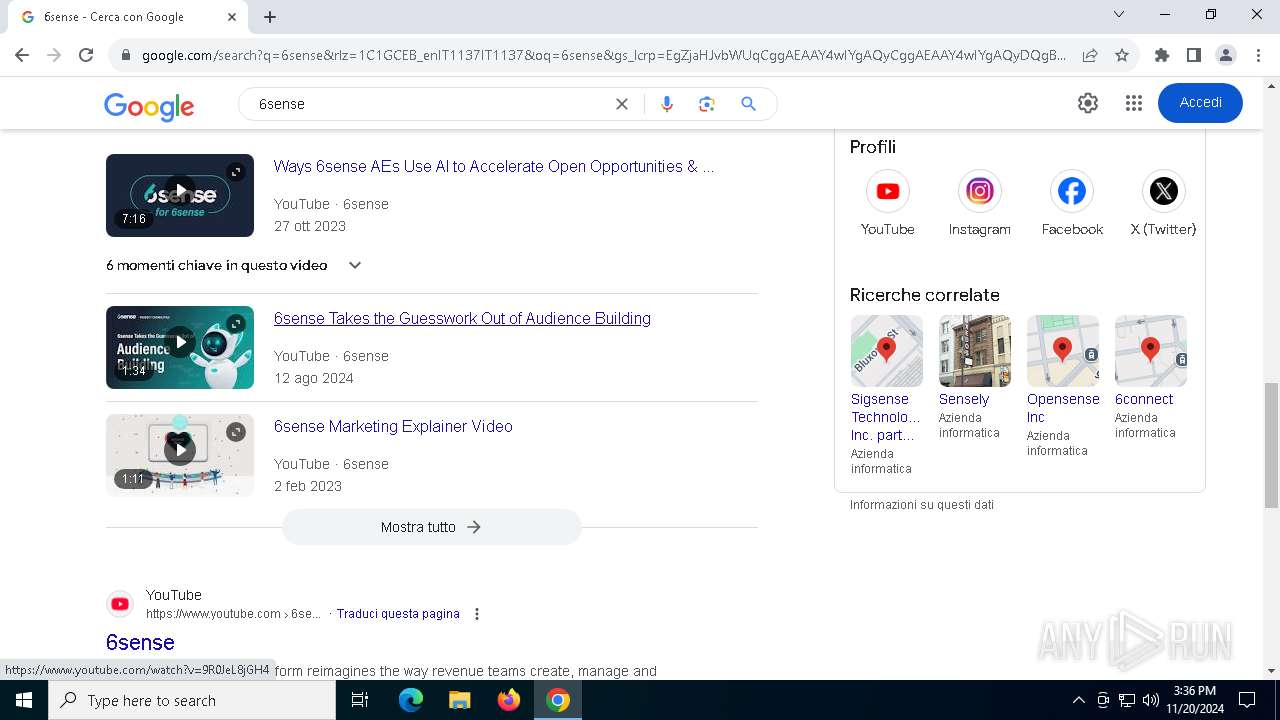Search by image with Google Lens
Viewport: 1280px width, 720px height.
tap(707, 104)
